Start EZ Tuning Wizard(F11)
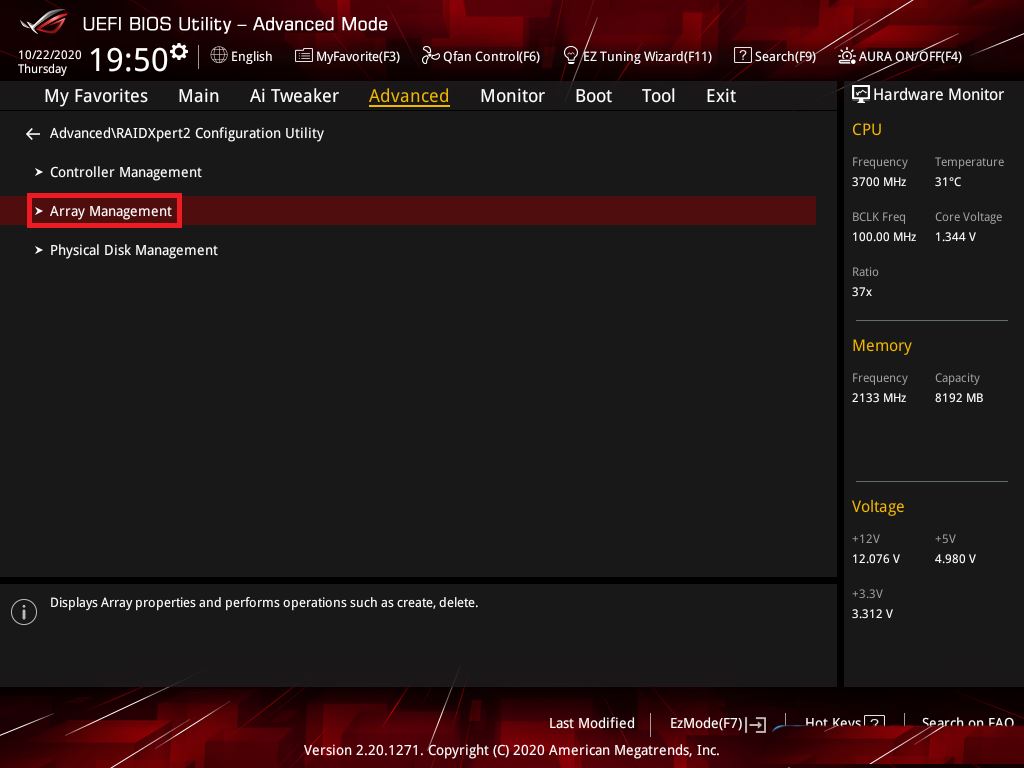 (x=647, y=57)
